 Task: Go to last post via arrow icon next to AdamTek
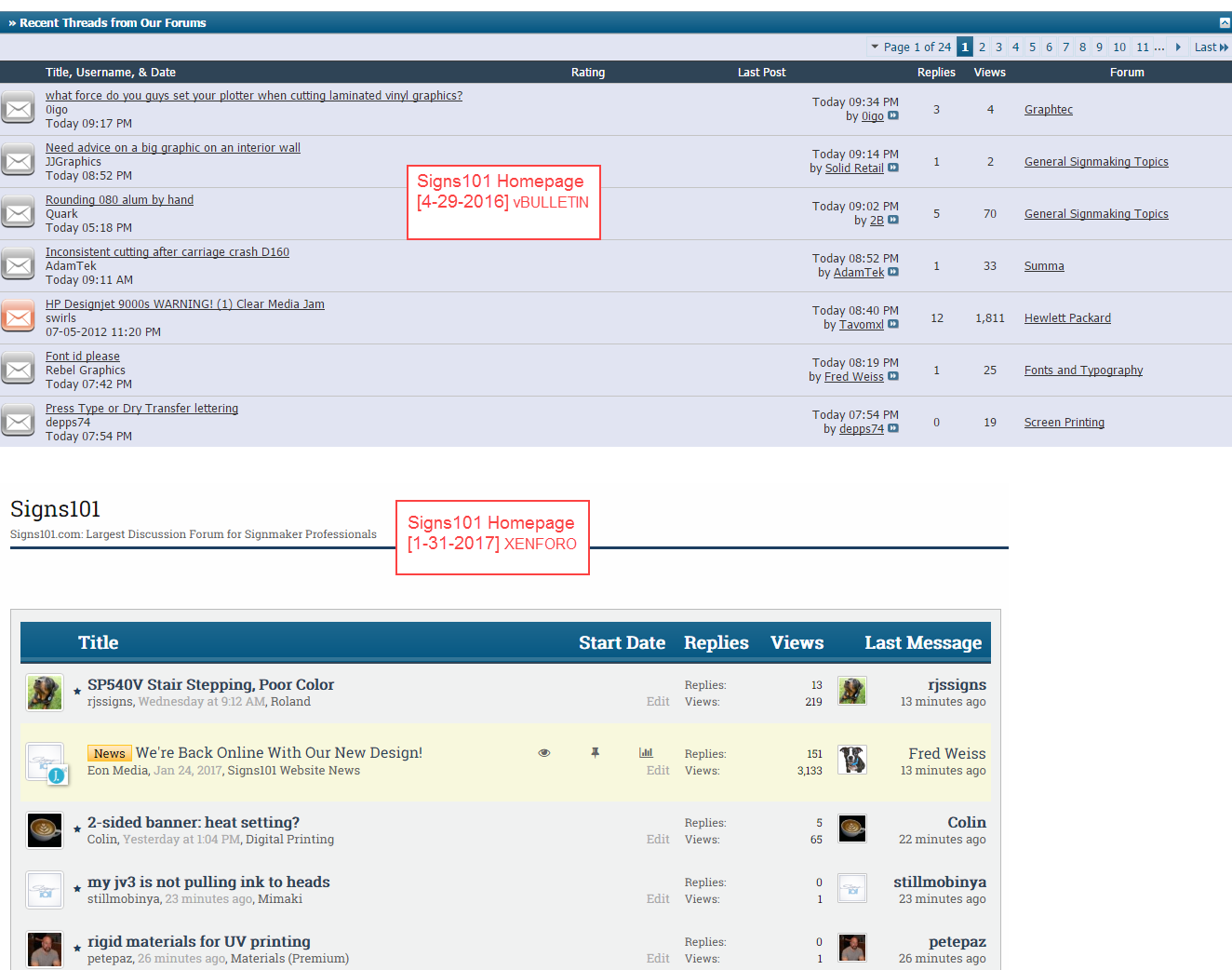coord(893,272)
